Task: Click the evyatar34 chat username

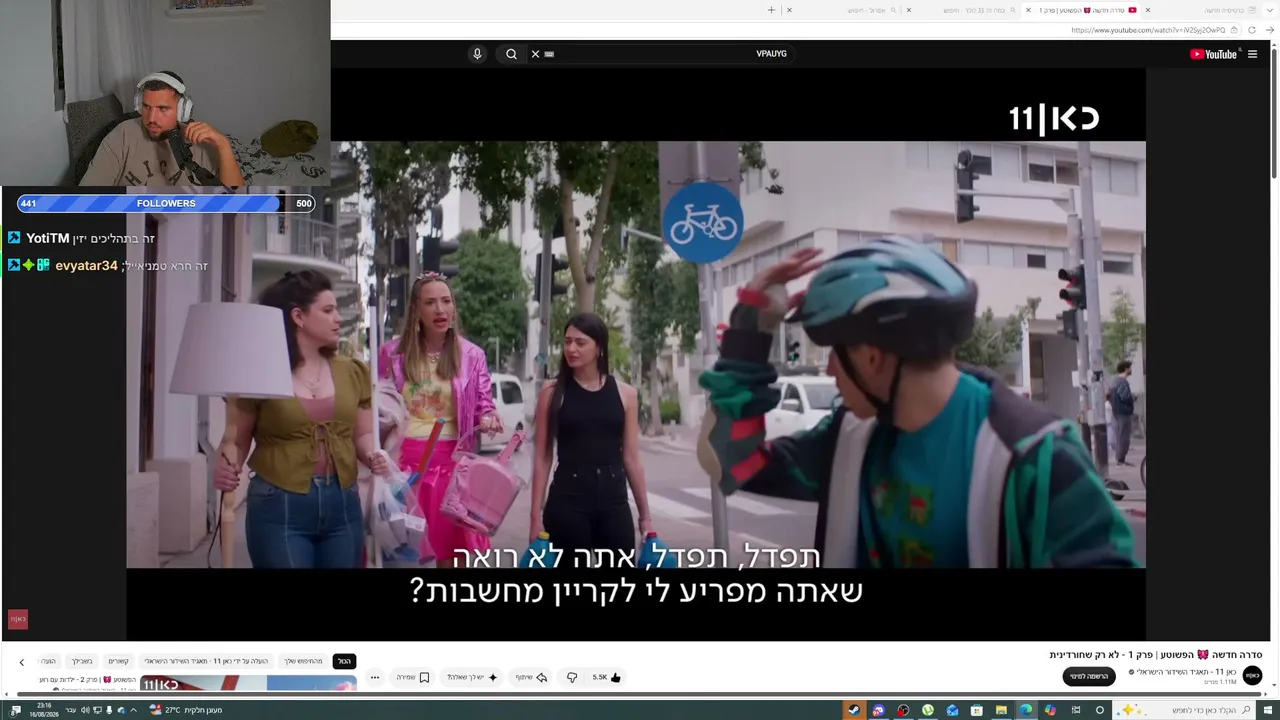Action: point(86,266)
